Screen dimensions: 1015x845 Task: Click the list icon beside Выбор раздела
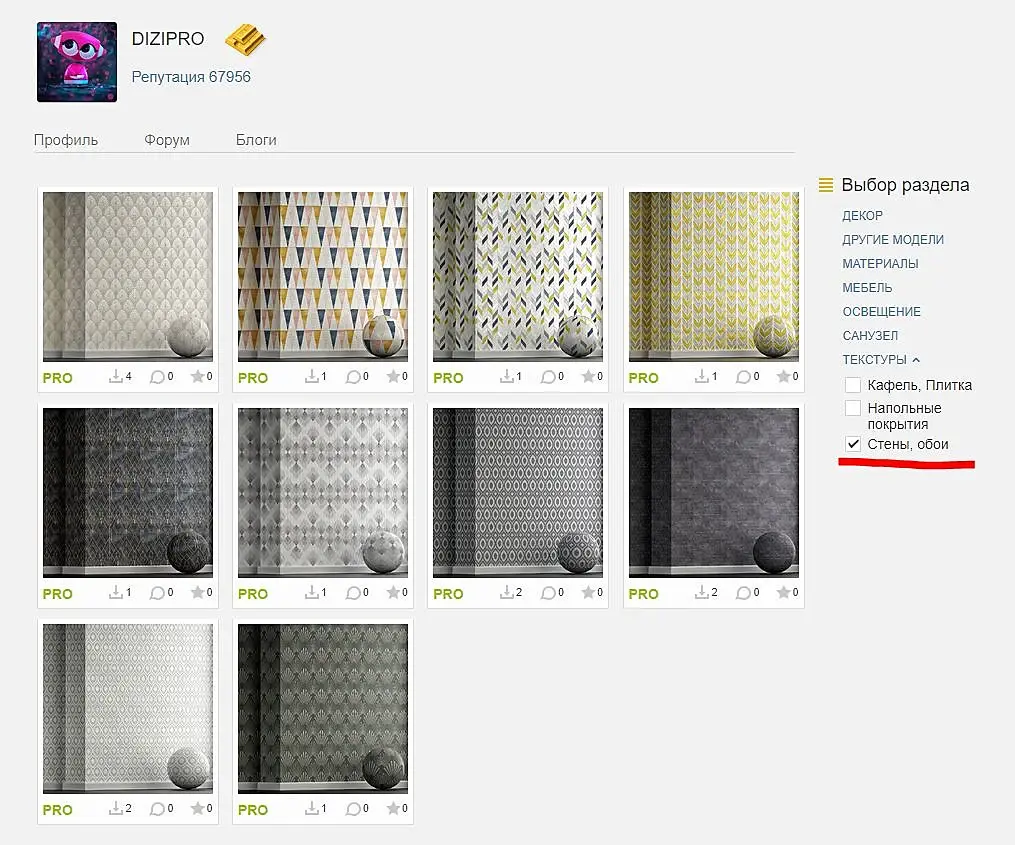pyautogui.click(x=826, y=185)
